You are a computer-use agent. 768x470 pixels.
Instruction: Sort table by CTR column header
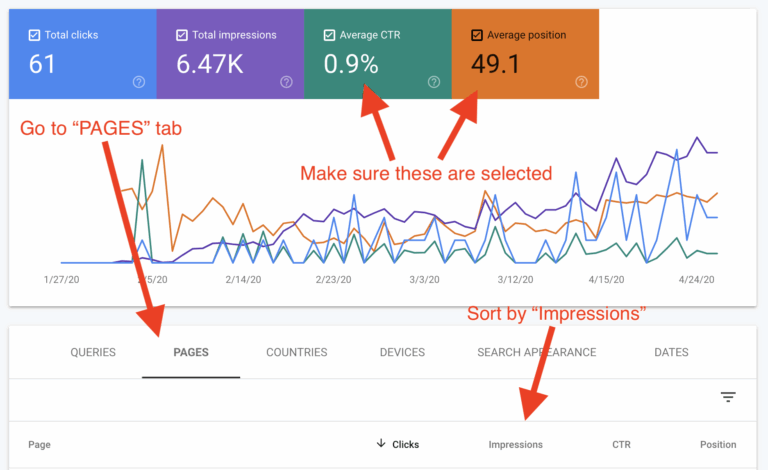pyautogui.click(x=621, y=445)
